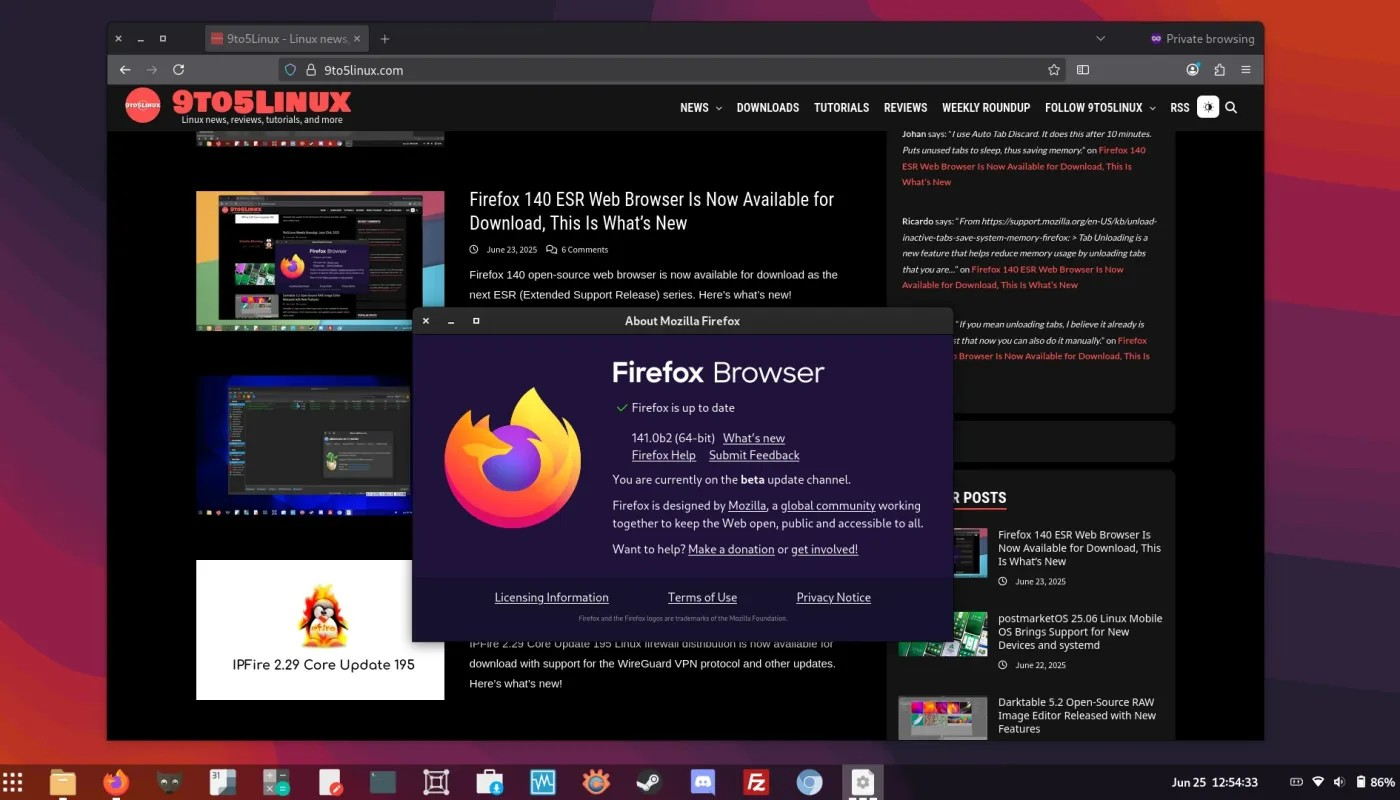This screenshot has height=800, width=1400.
Task: Open the FOLLOW 9TO5LINUX dropdown
Action: (1100, 107)
